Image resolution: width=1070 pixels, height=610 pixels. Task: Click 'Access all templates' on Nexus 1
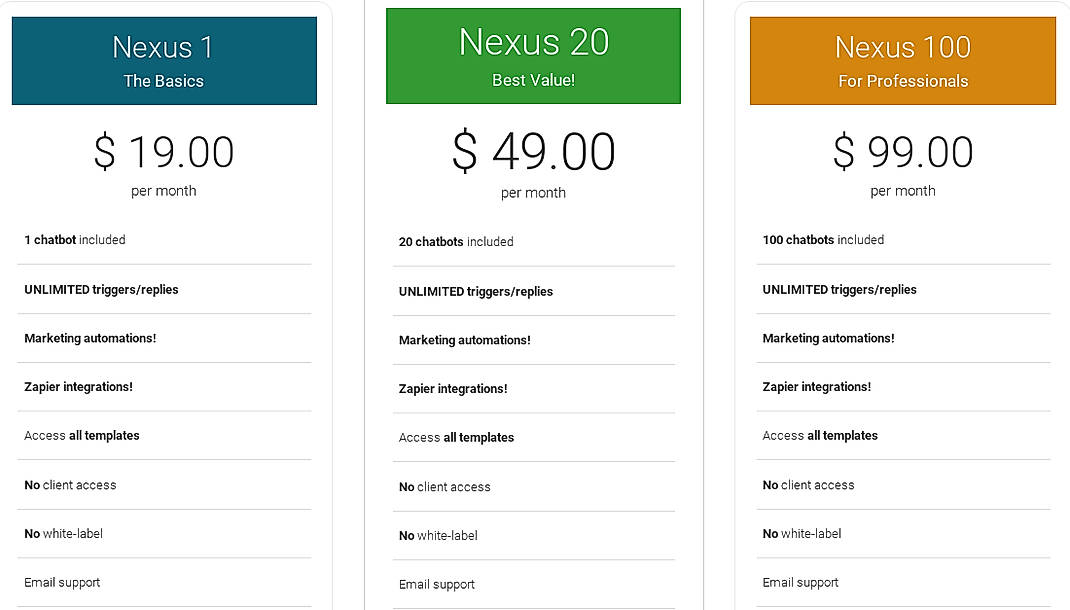82,435
